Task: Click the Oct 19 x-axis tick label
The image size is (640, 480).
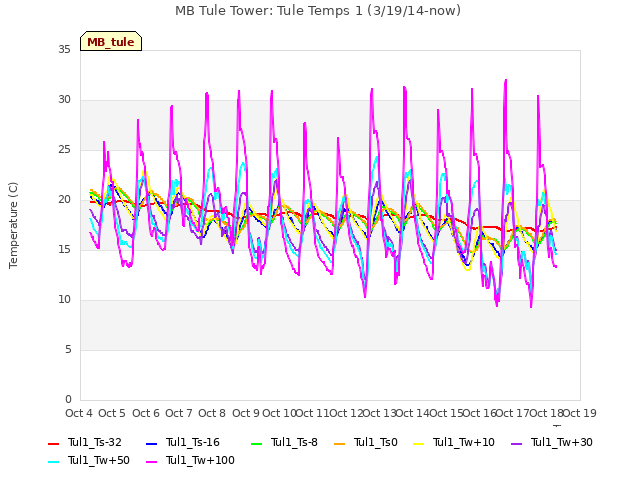Action: (580, 413)
